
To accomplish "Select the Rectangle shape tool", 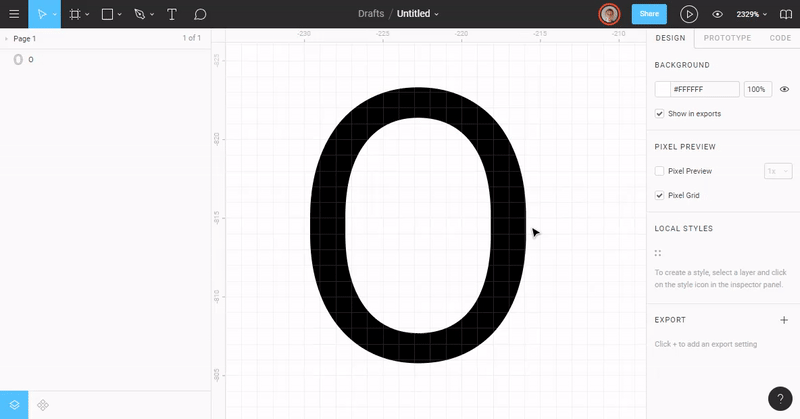I will coord(107,14).
